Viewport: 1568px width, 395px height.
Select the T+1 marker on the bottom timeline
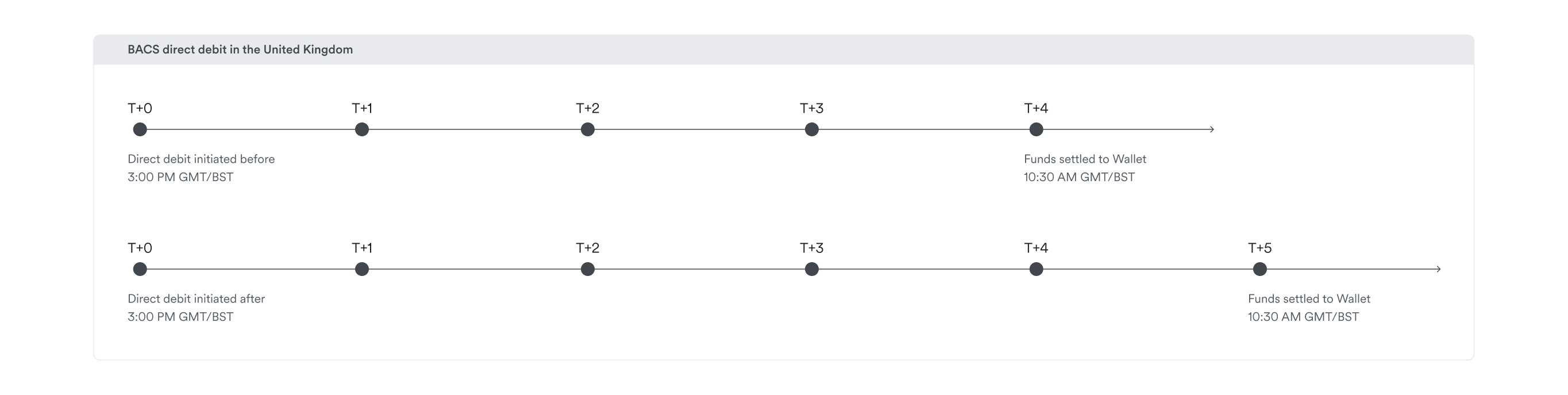tap(362, 269)
